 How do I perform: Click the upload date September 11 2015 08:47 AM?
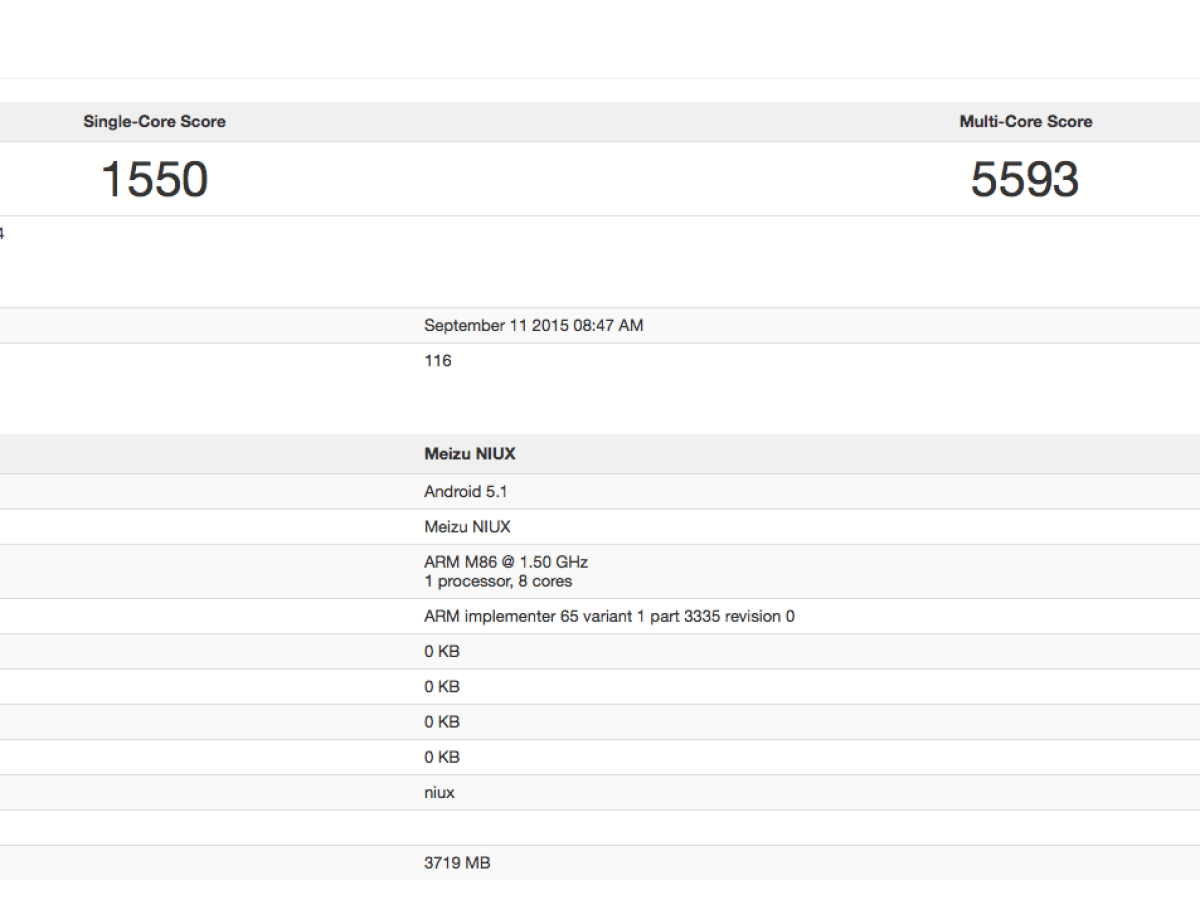pyautogui.click(x=533, y=326)
